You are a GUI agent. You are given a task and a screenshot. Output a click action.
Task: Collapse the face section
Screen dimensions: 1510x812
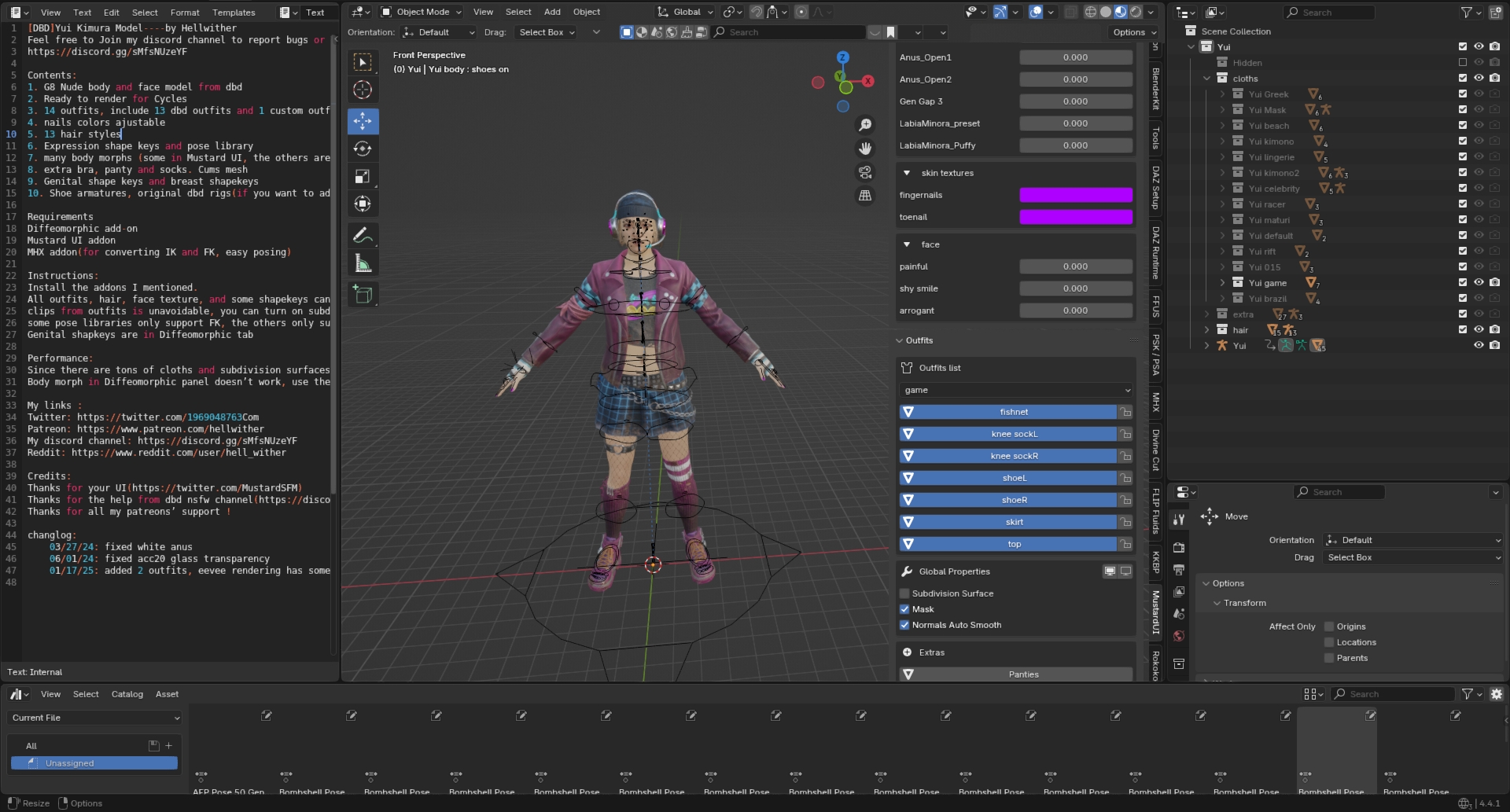907,244
